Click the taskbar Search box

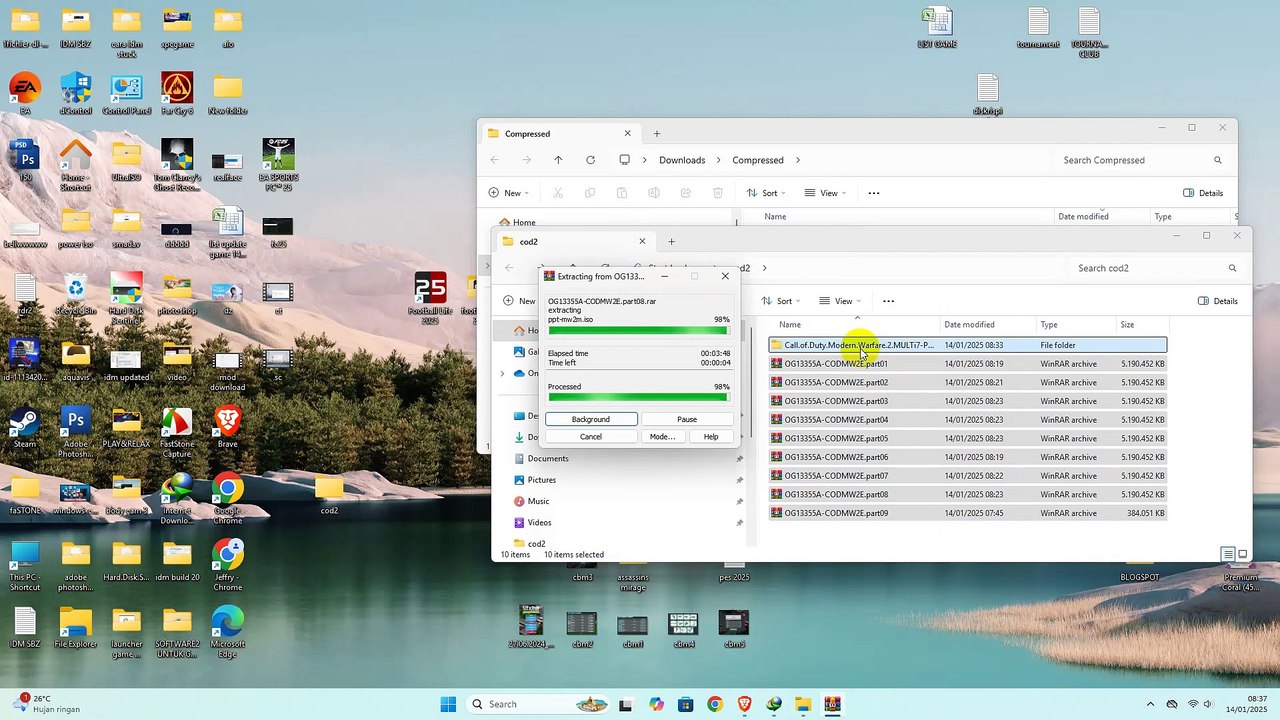click(x=537, y=704)
